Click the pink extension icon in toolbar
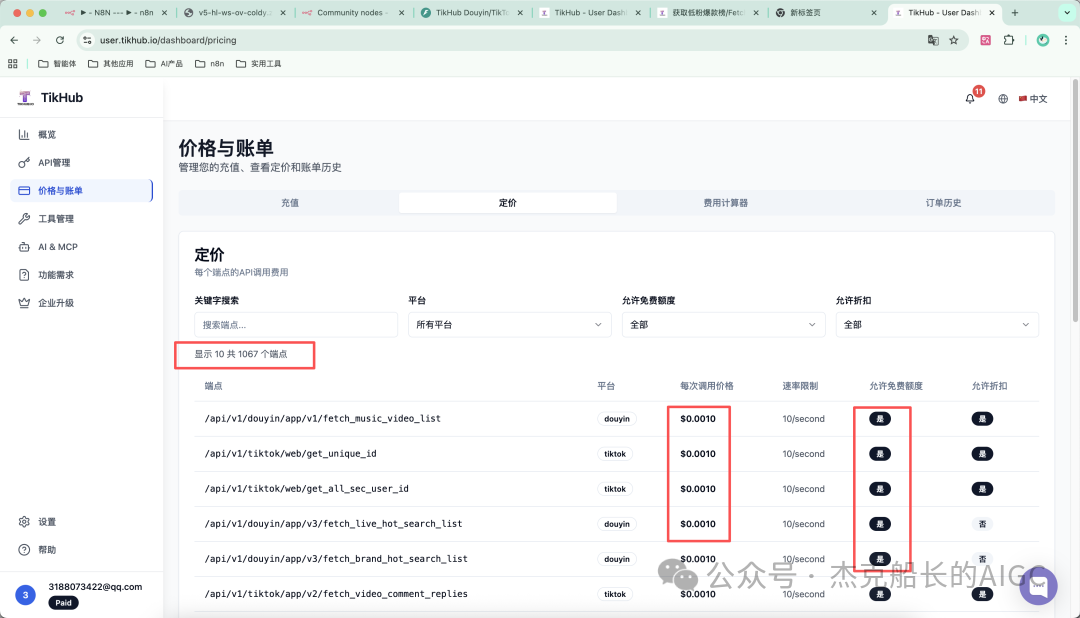The image size is (1080, 618). pos(986,40)
